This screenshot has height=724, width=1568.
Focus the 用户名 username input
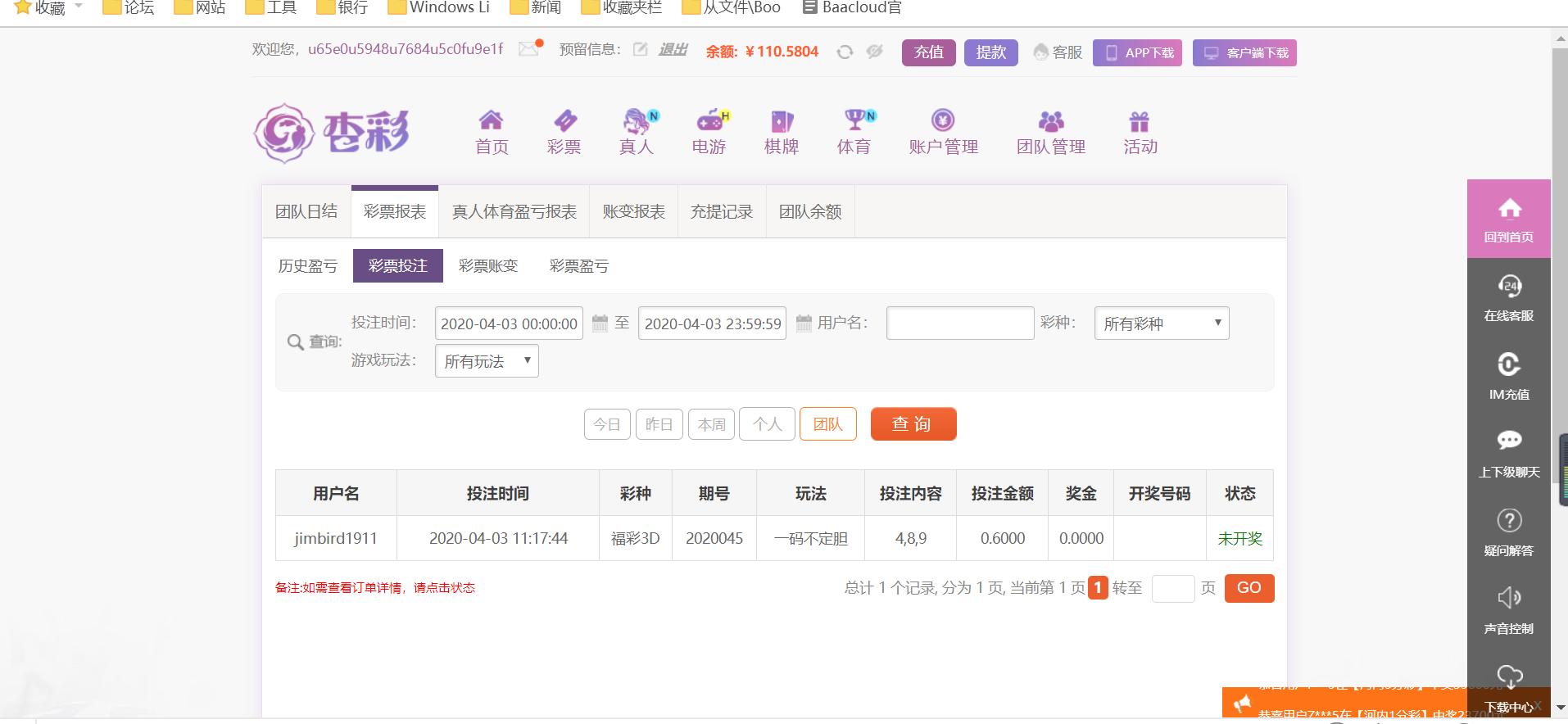pos(960,323)
